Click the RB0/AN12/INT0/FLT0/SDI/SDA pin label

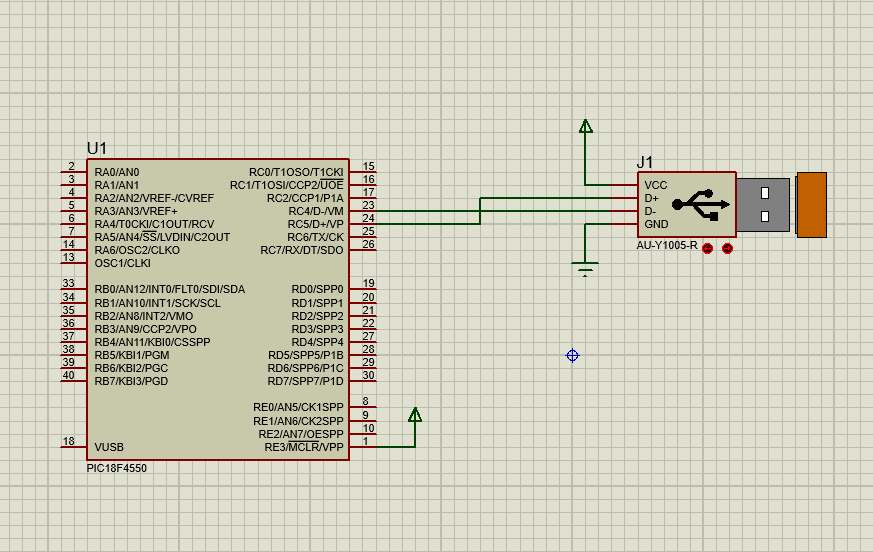point(170,290)
